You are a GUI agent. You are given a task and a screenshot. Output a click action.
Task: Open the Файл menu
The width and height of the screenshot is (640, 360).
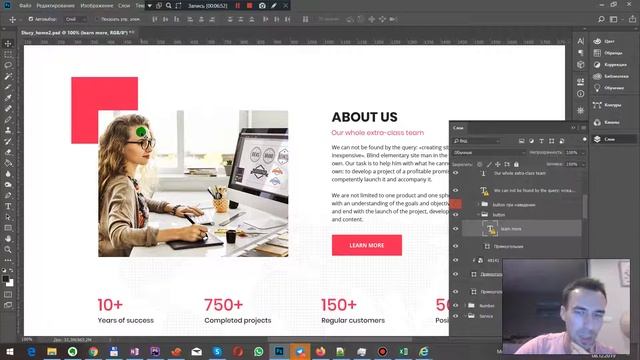(25, 6)
